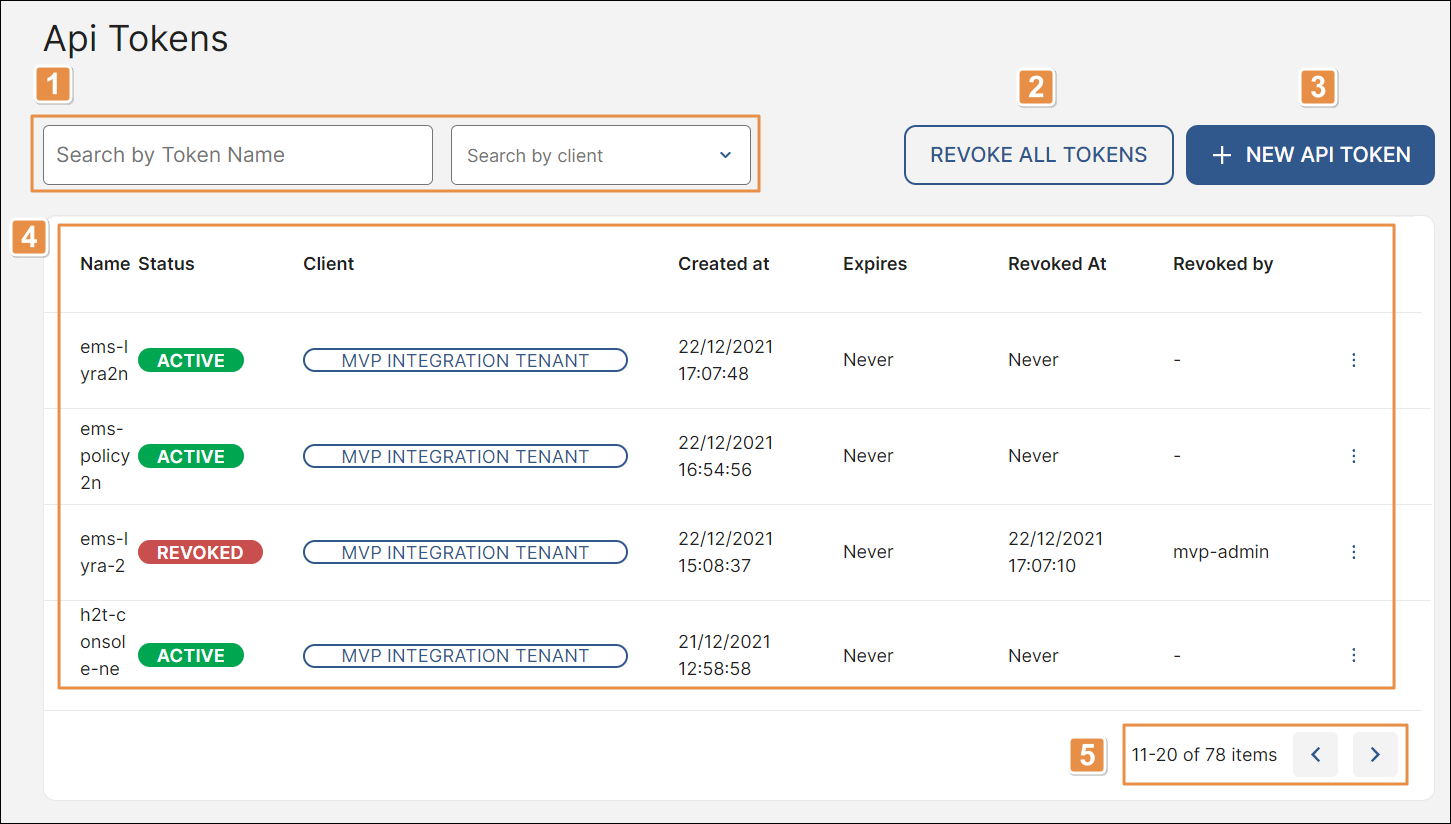The width and height of the screenshot is (1451, 824).
Task: Select the MVP Integration Tenant chip in ems-policy2n row
Action: 465,456
